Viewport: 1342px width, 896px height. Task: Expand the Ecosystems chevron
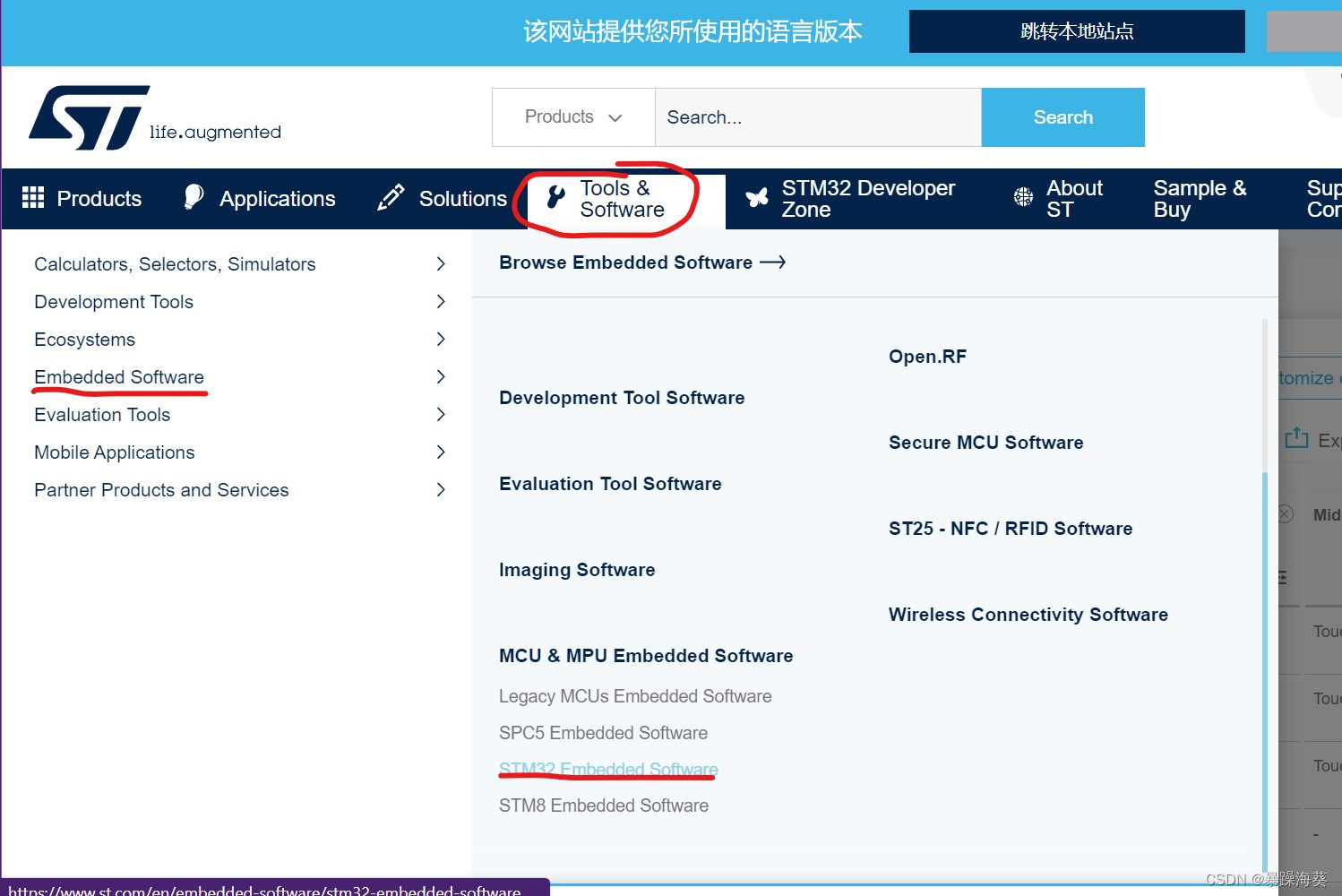(x=440, y=339)
